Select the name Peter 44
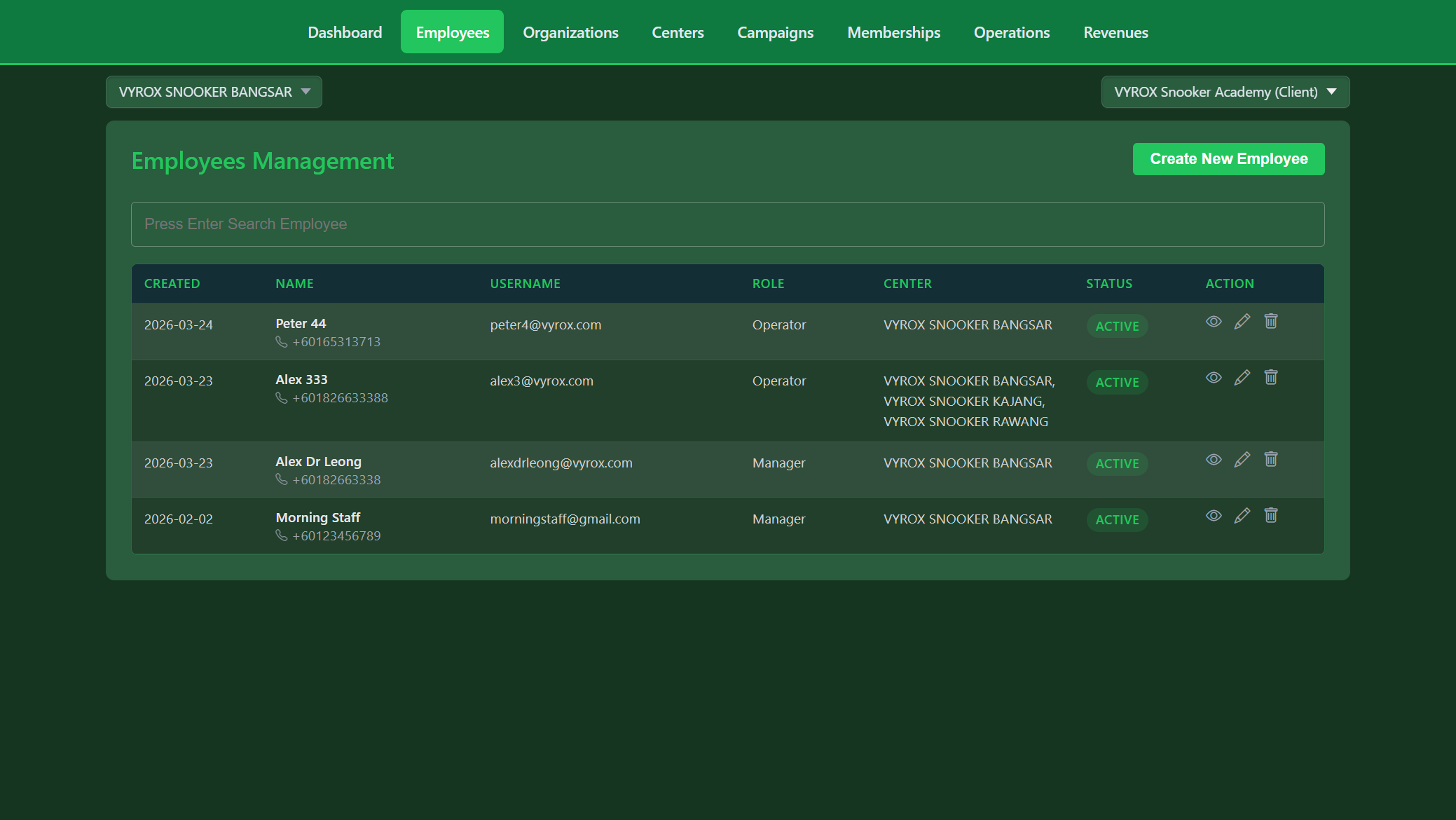Screen dimensions: 1456x820 [301, 323]
